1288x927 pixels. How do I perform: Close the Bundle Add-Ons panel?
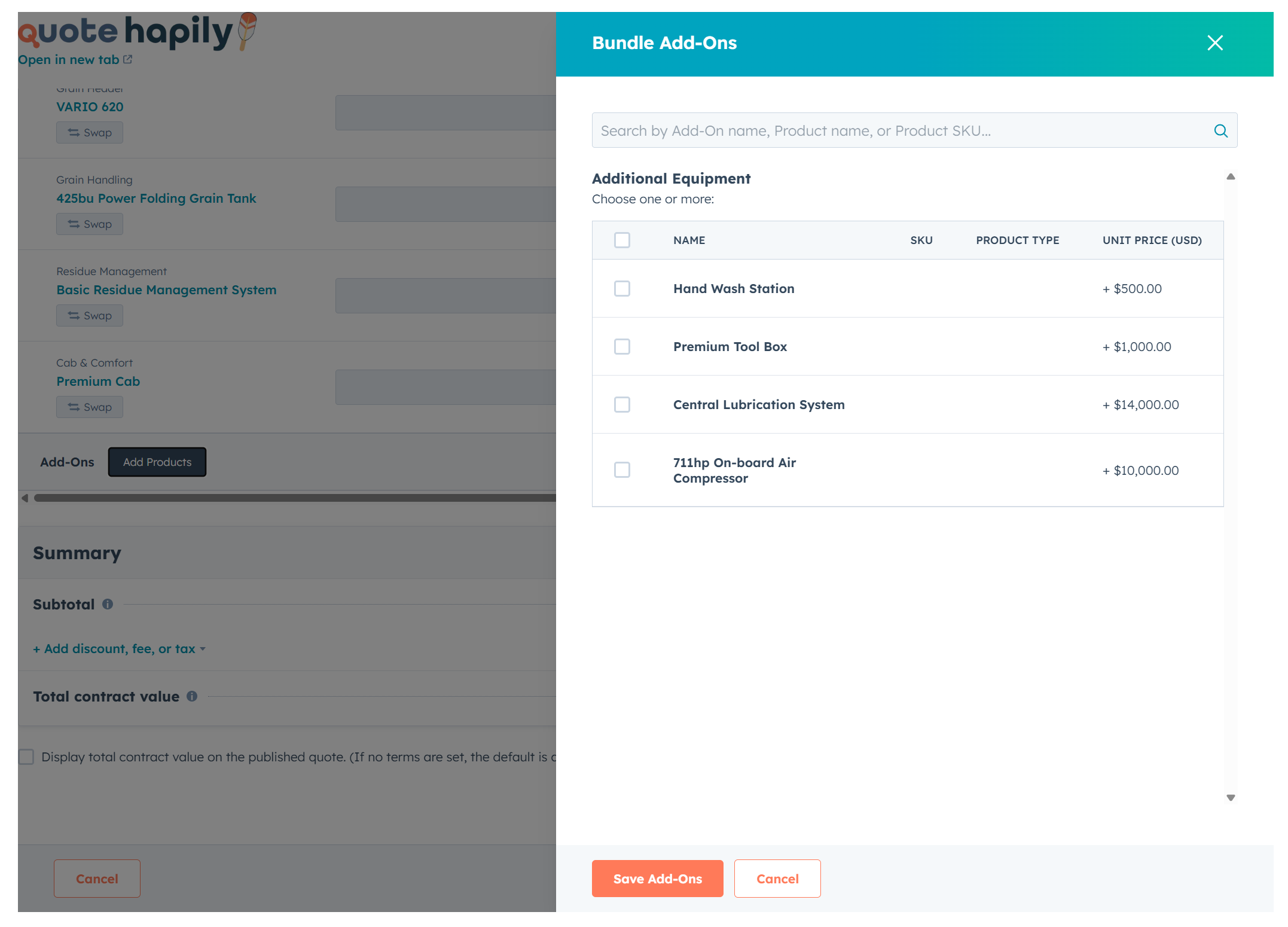pyautogui.click(x=1215, y=43)
